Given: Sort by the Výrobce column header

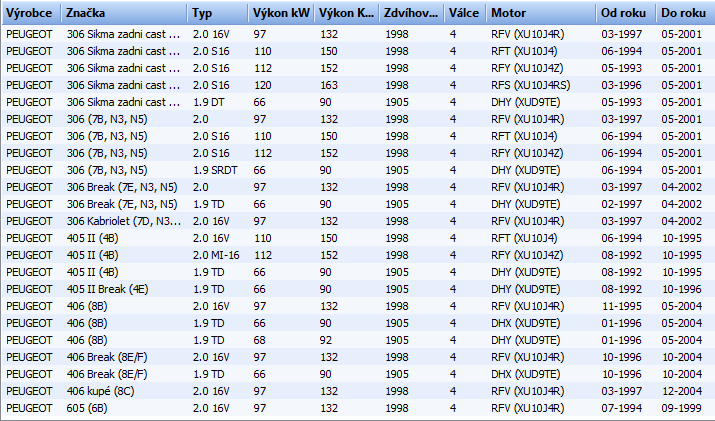Looking at the screenshot, I should 31,13.
